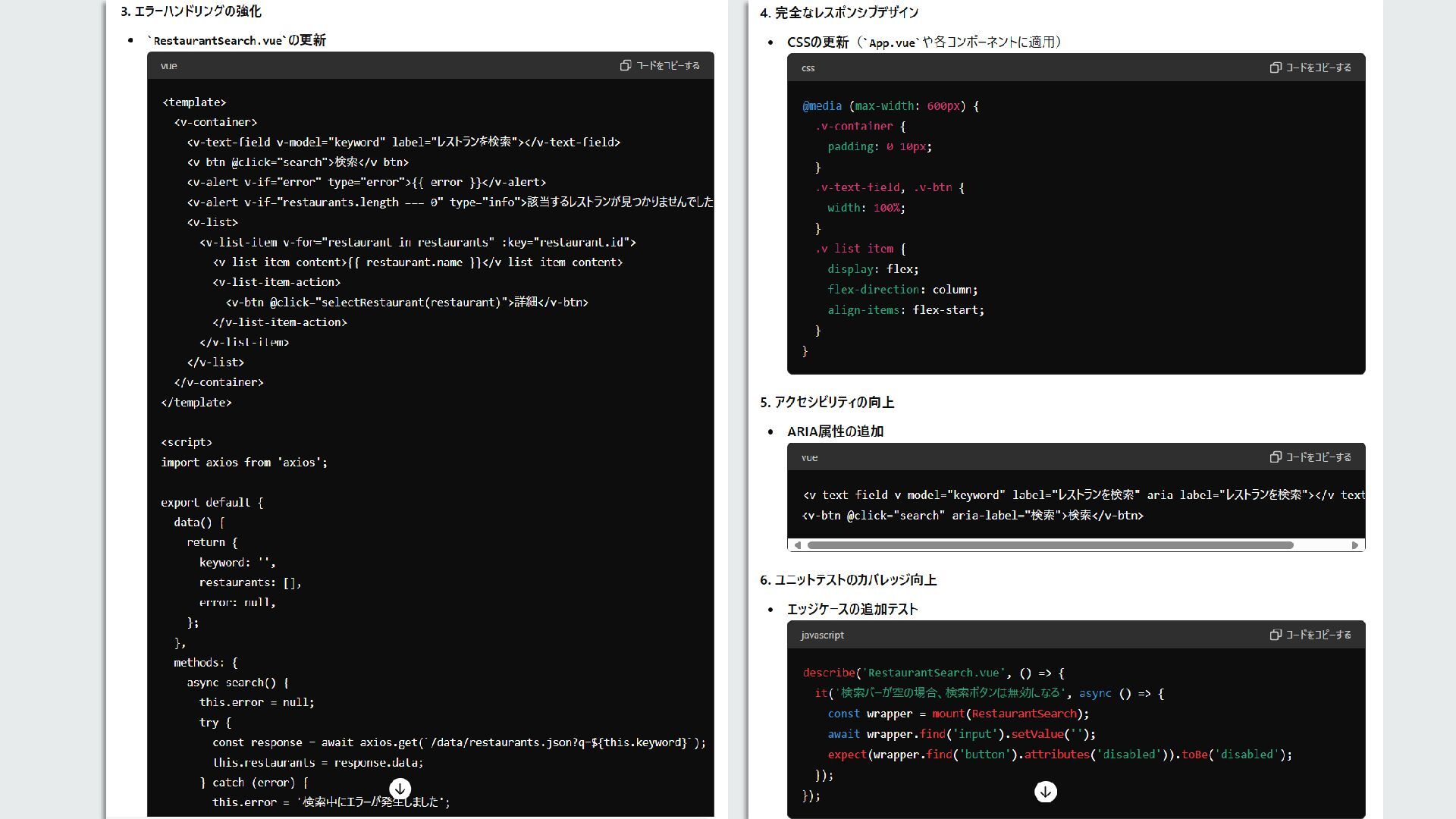Click the copy icon in the RestaurantSearch.vue code block
Viewport: 1456px width, 819px height.
pyautogui.click(x=625, y=66)
